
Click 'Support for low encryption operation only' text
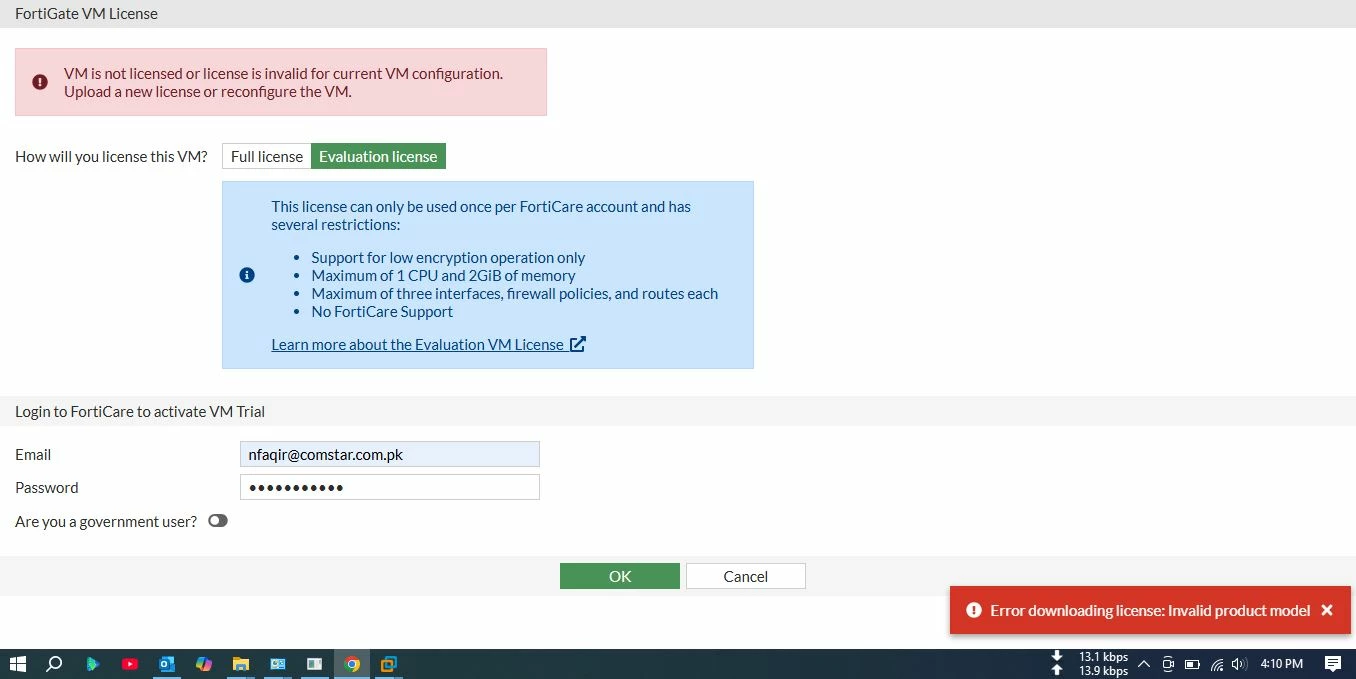[x=448, y=257]
